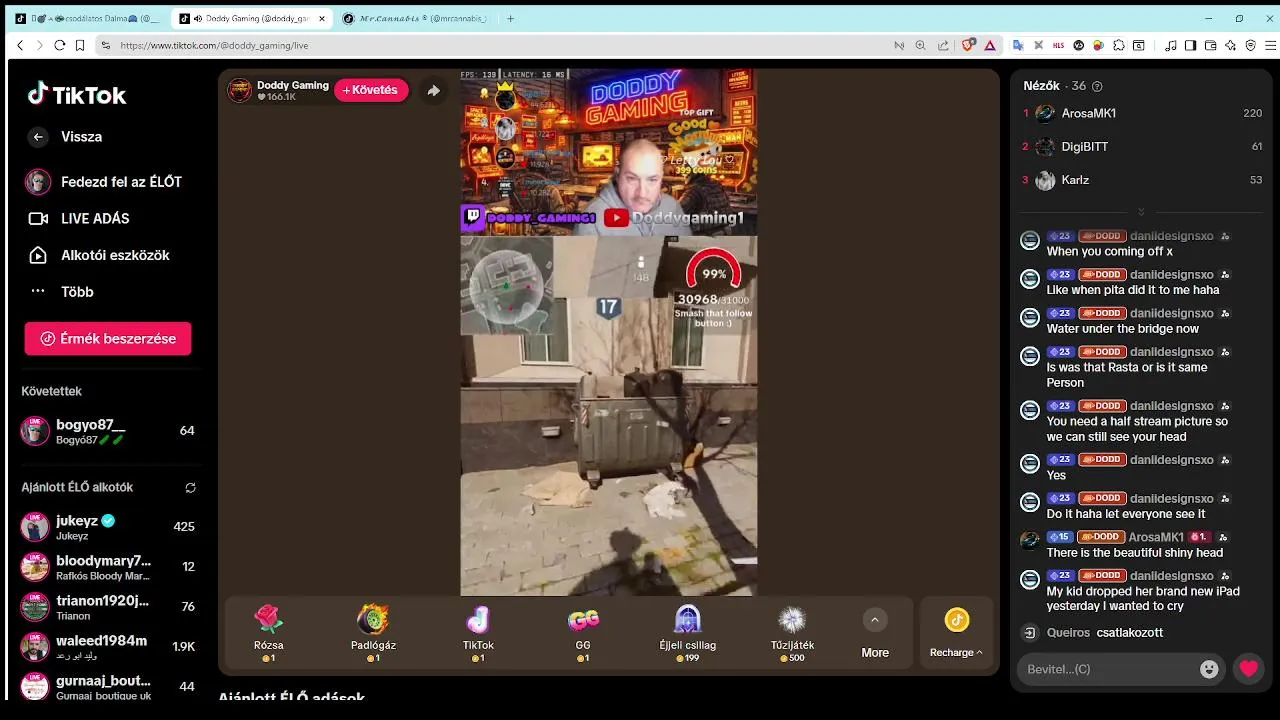The width and height of the screenshot is (1280, 720).
Task: Send the Tűzijáték gift
Action: point(792,633)
